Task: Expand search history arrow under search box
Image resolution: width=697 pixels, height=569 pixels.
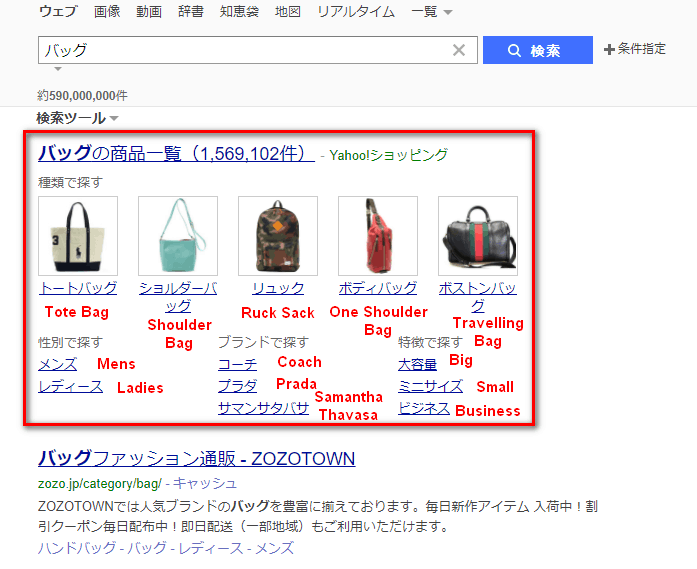Action: tap(58, 69)
